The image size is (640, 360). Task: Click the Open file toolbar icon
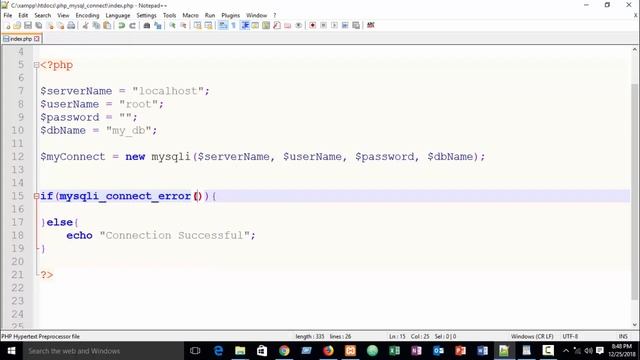point(17,26)
